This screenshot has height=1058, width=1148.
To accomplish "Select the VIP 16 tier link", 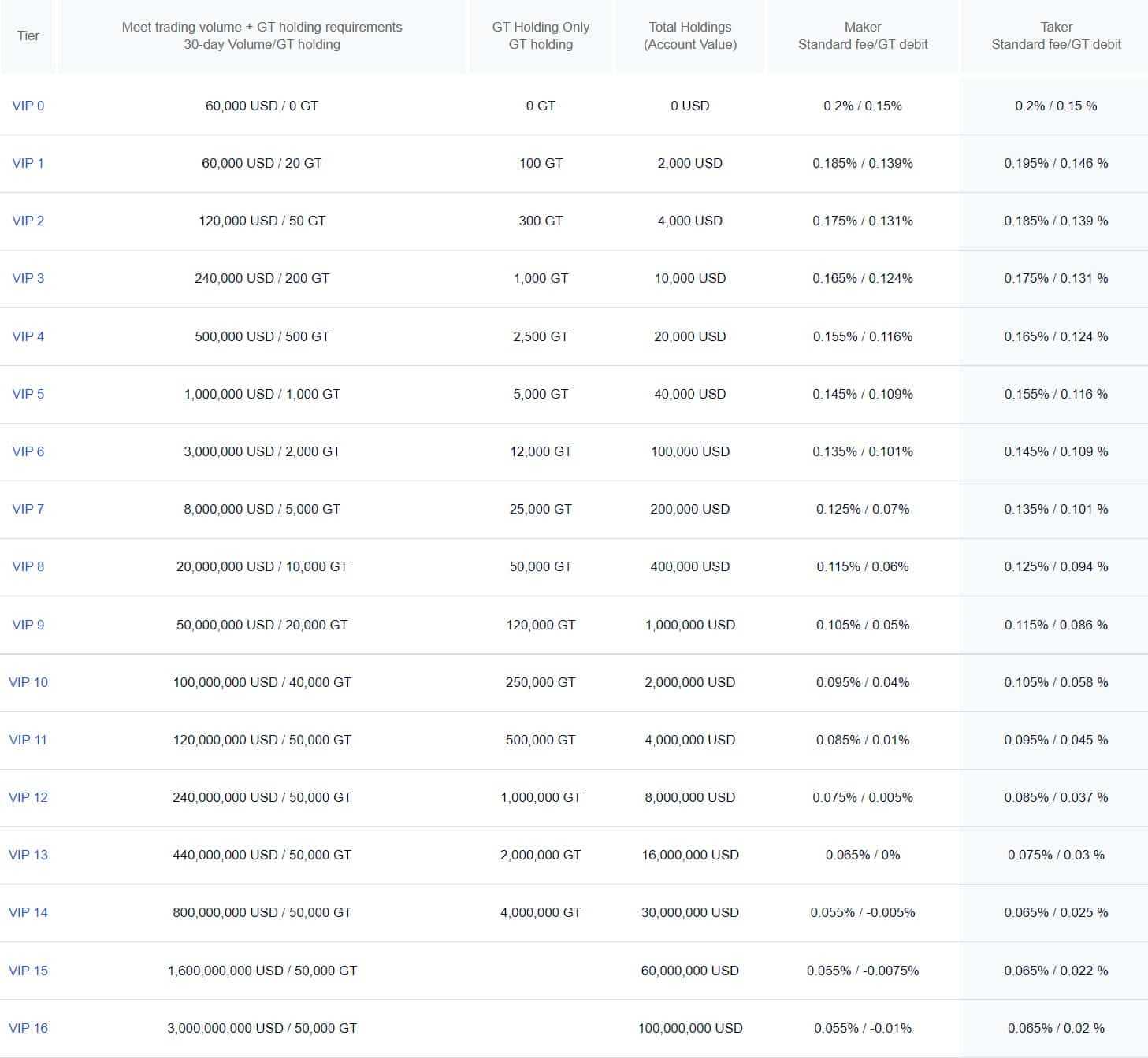I will coord(28,1028).
